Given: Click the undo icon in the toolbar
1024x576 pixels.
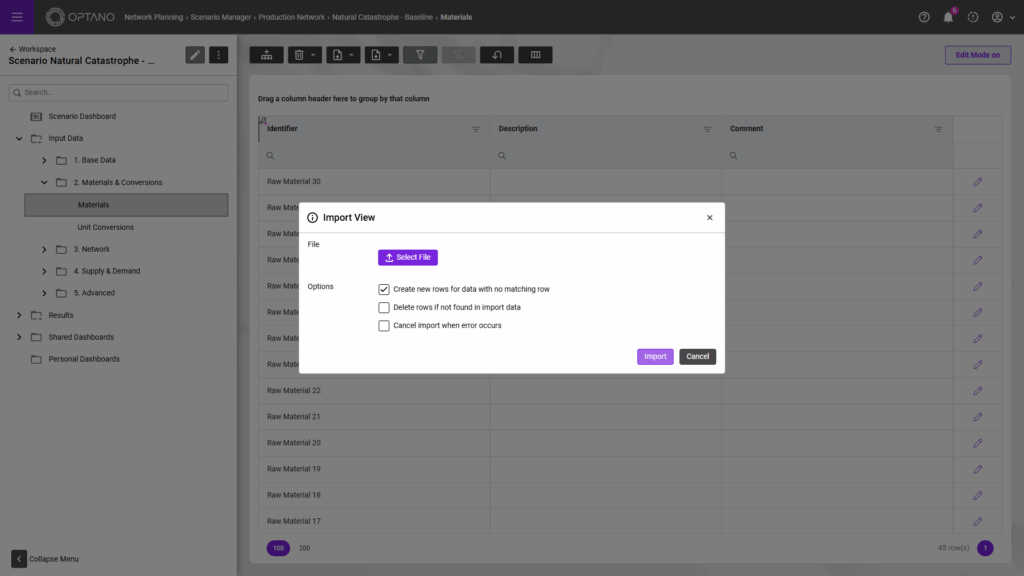Looking at the screenshot, I should coord(497,55).
